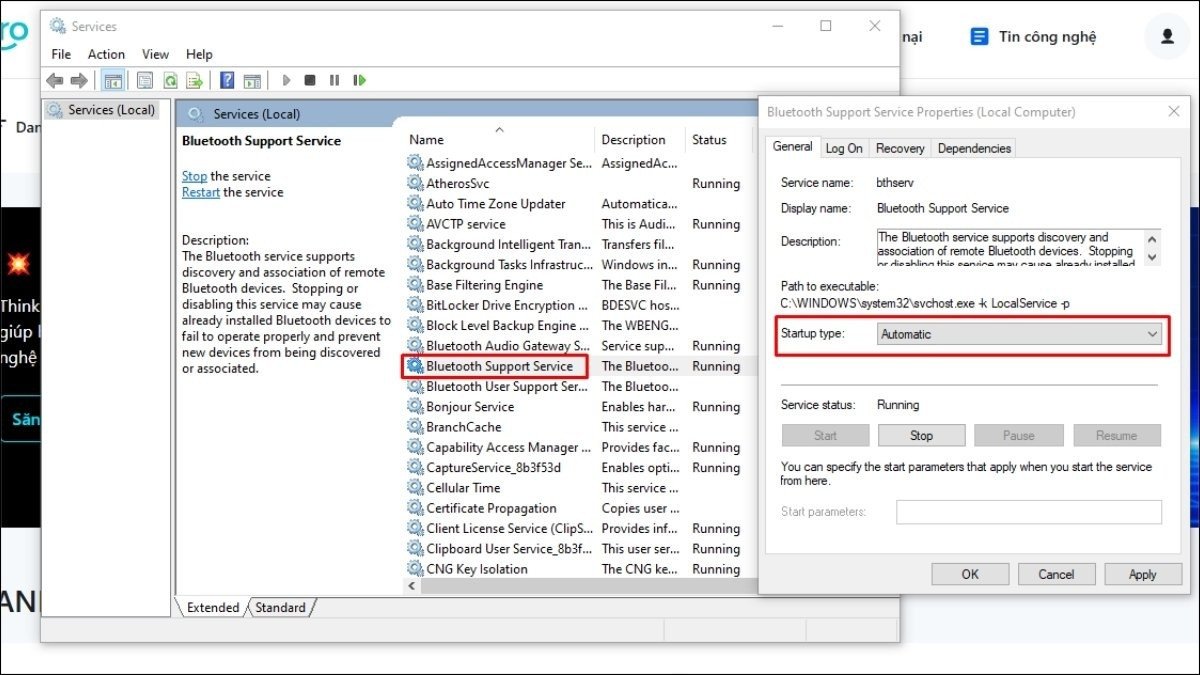Click the Services title bar app icon

click(57, 26)
